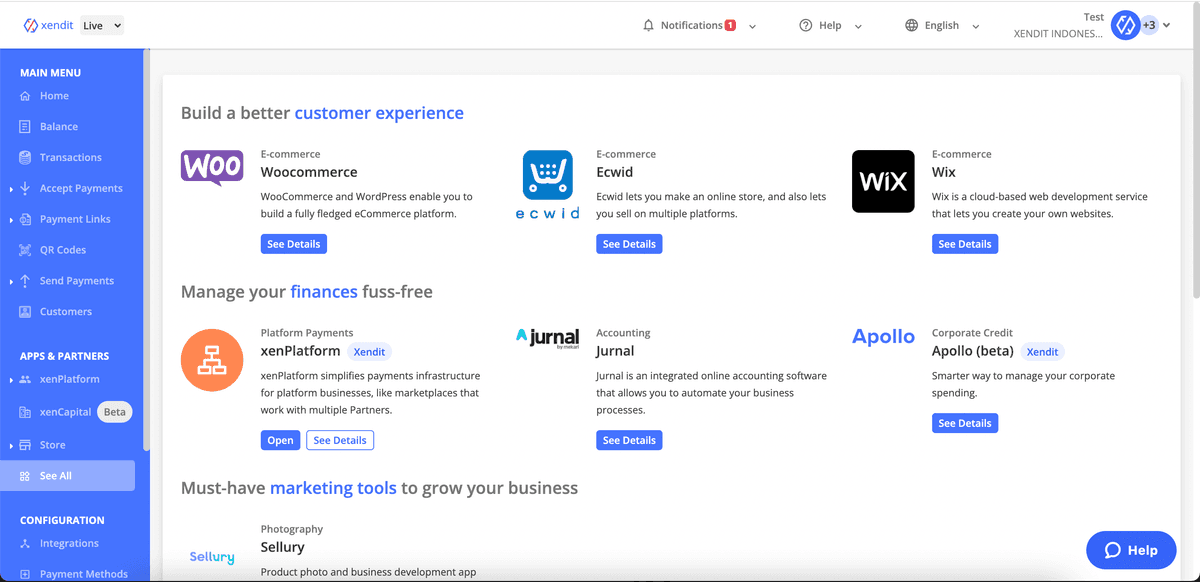The width and height of the screenshot is (1200, 582).
Task: Expand the Notifications chevron
Action: (x=752, y=26)
